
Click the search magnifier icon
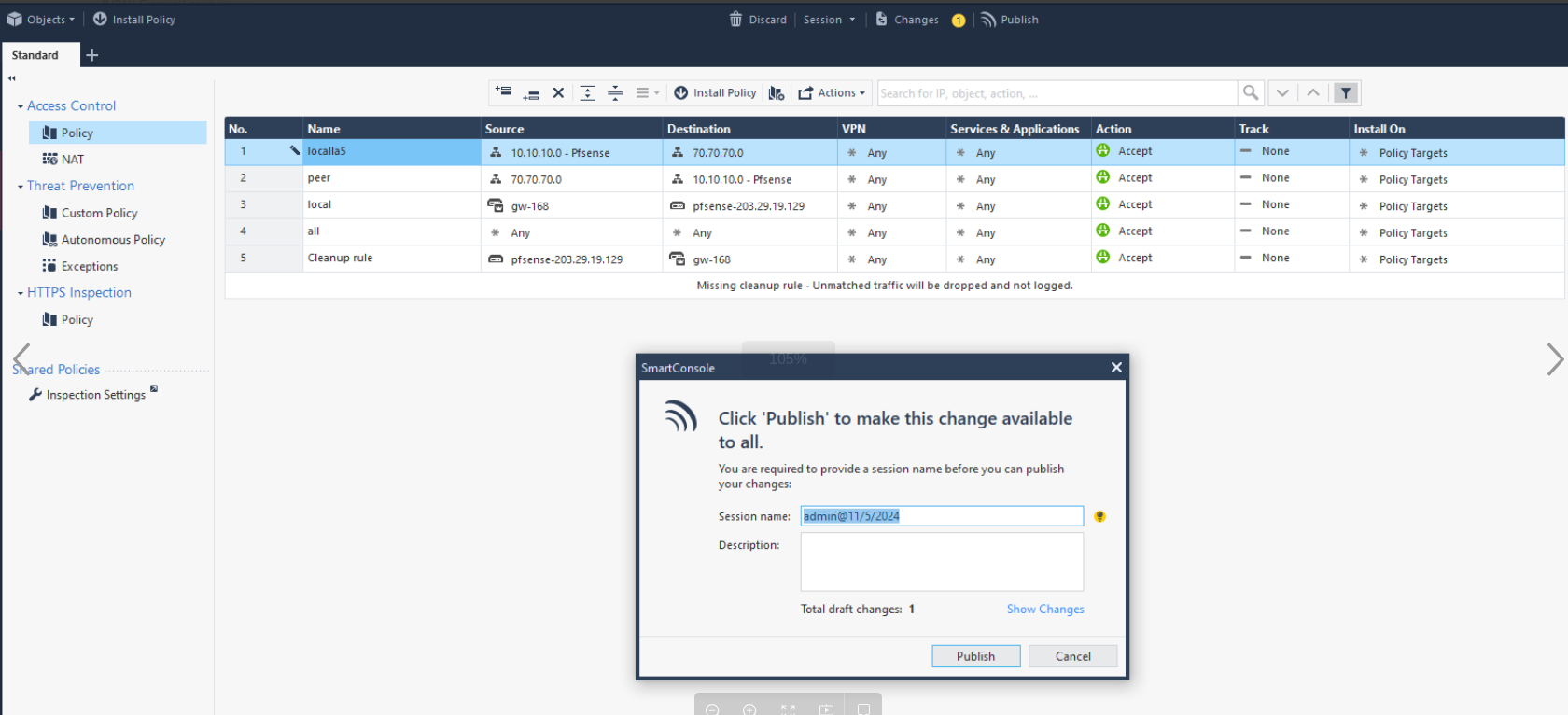1251,92
